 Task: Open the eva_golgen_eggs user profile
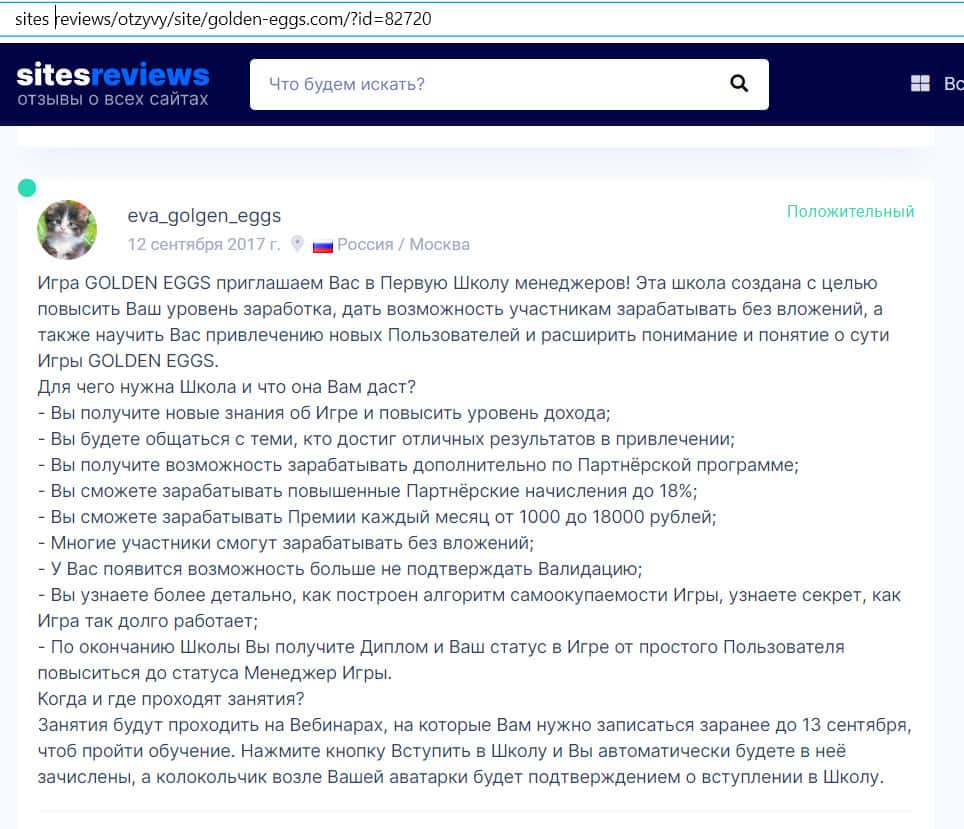point(204,215)
